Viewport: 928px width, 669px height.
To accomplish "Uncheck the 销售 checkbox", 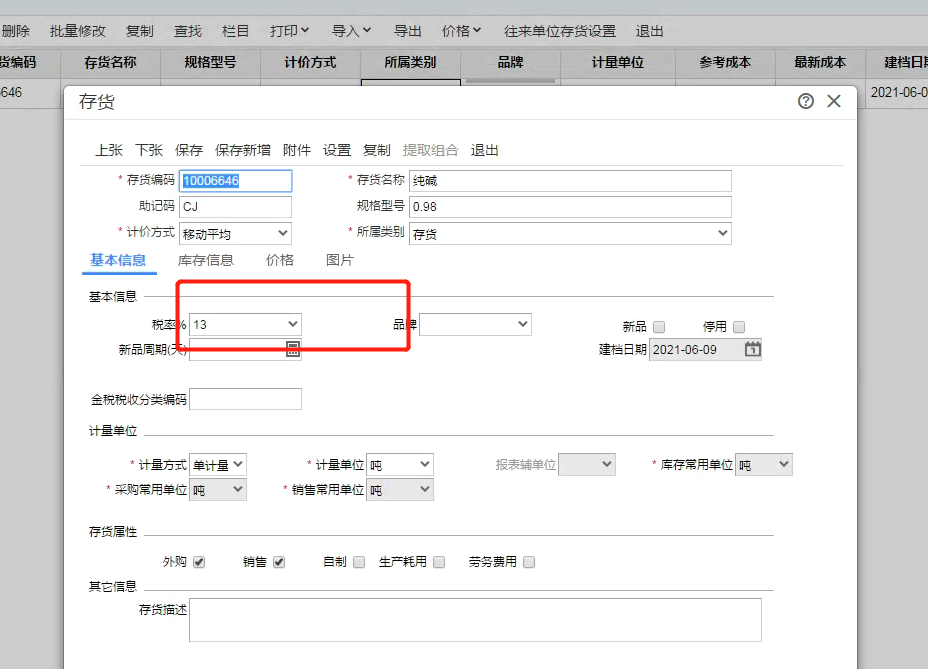I will 279,562.
